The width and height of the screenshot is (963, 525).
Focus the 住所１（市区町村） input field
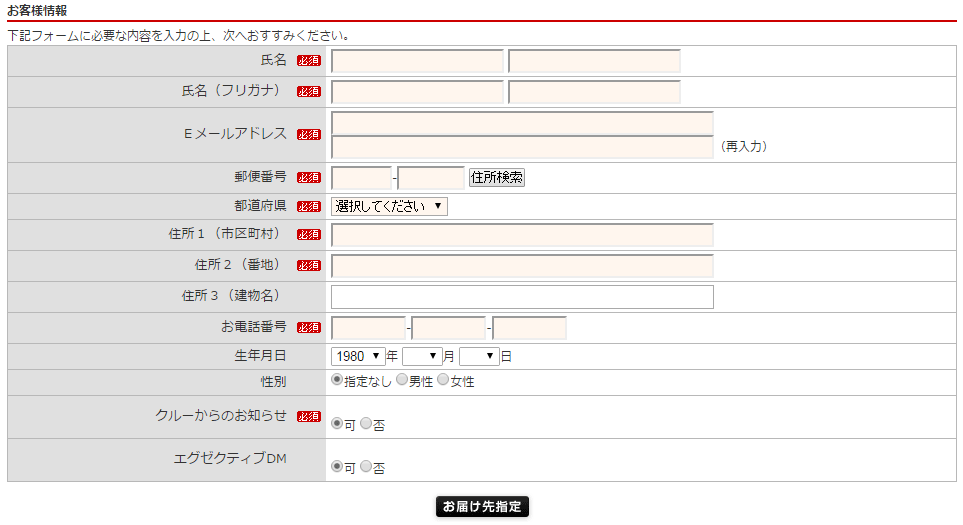point(522,235)
